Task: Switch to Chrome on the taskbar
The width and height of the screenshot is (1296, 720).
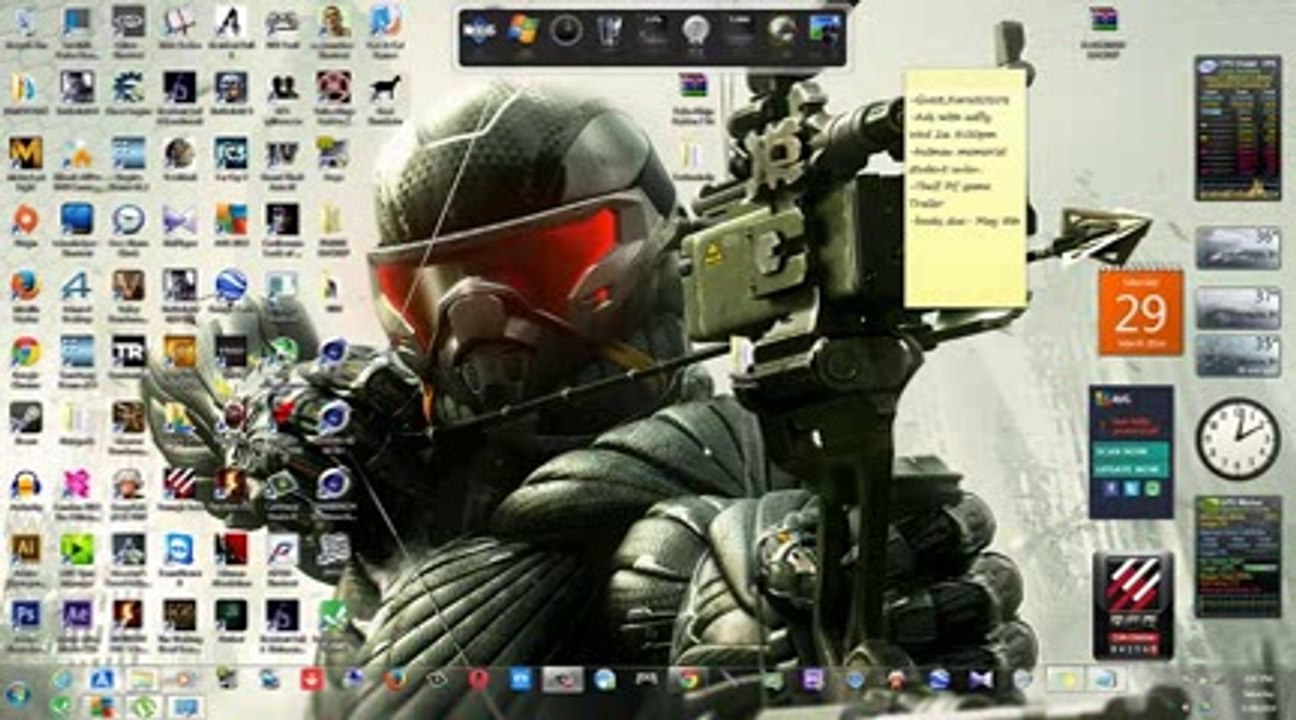Action: click(688, 680)
